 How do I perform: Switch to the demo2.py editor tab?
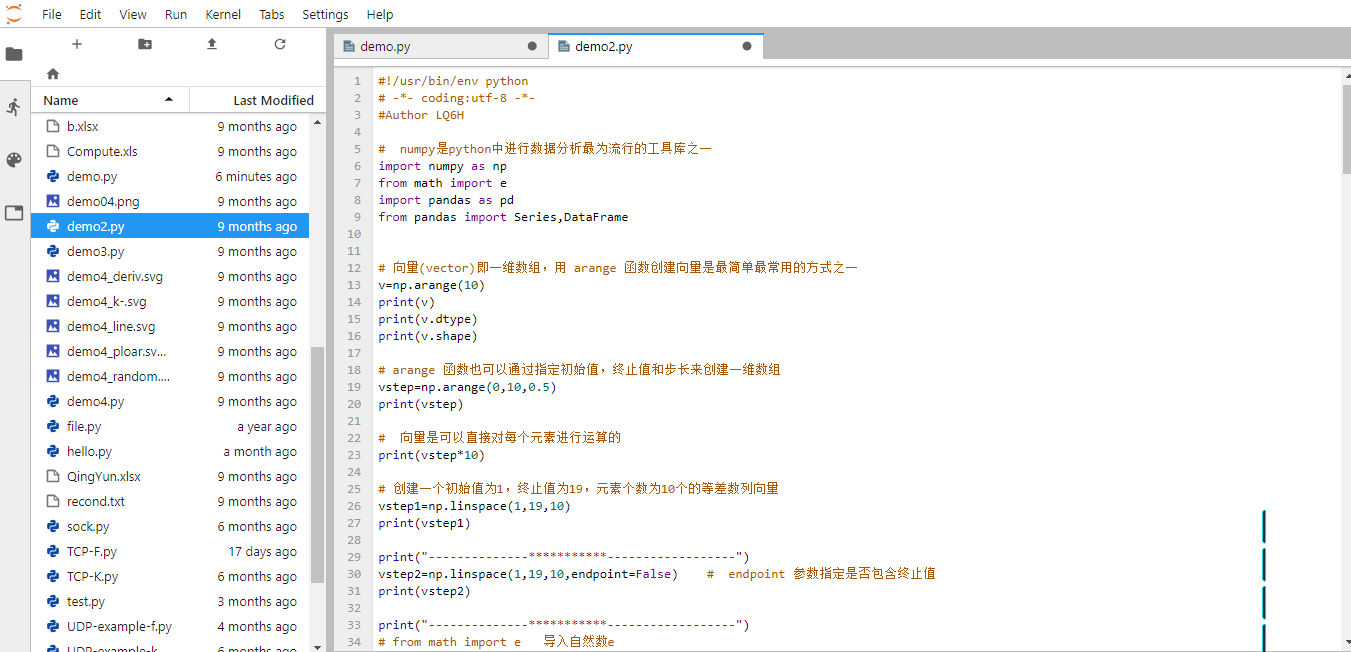[x=656, y=46]
